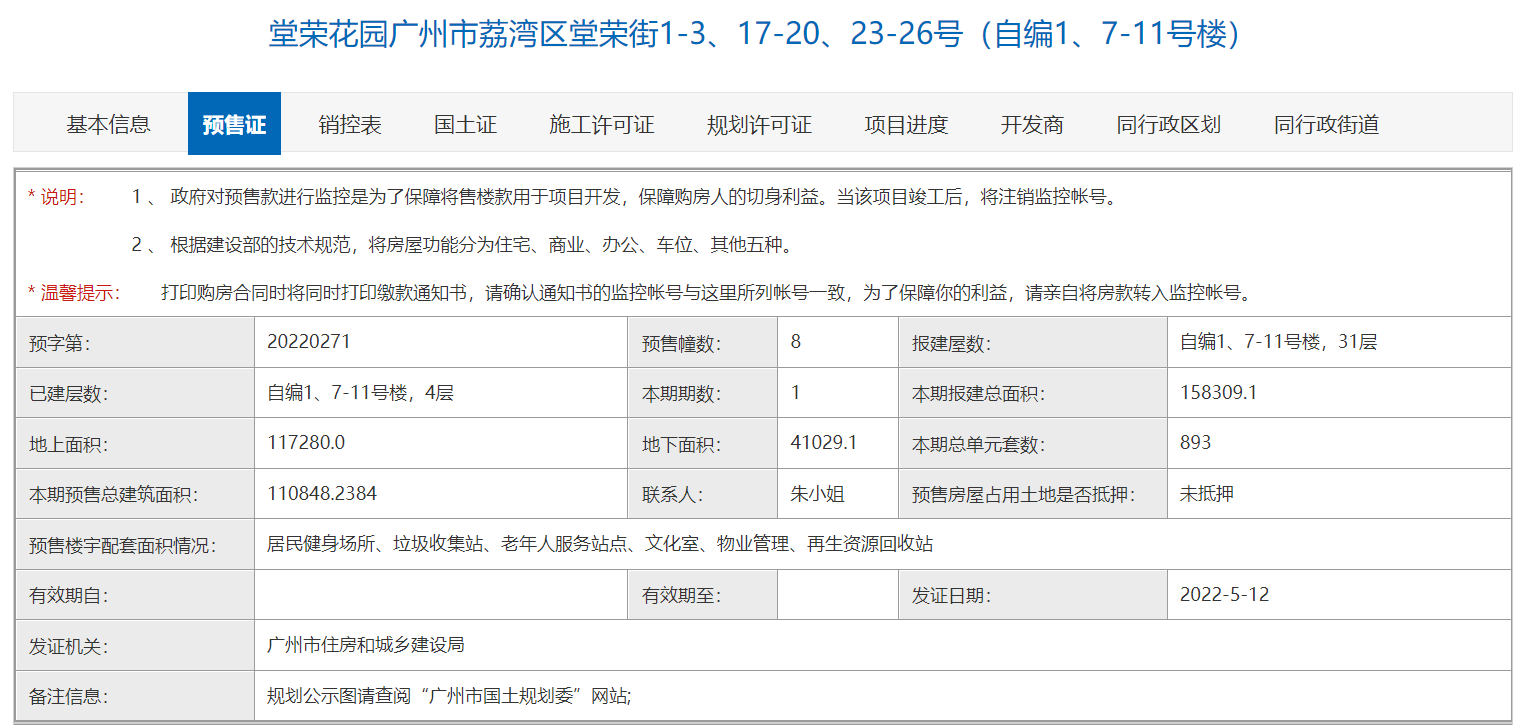1526x725 pixels.
Task: Switch to the 项目进度 tab
Action: click(906, 124)
